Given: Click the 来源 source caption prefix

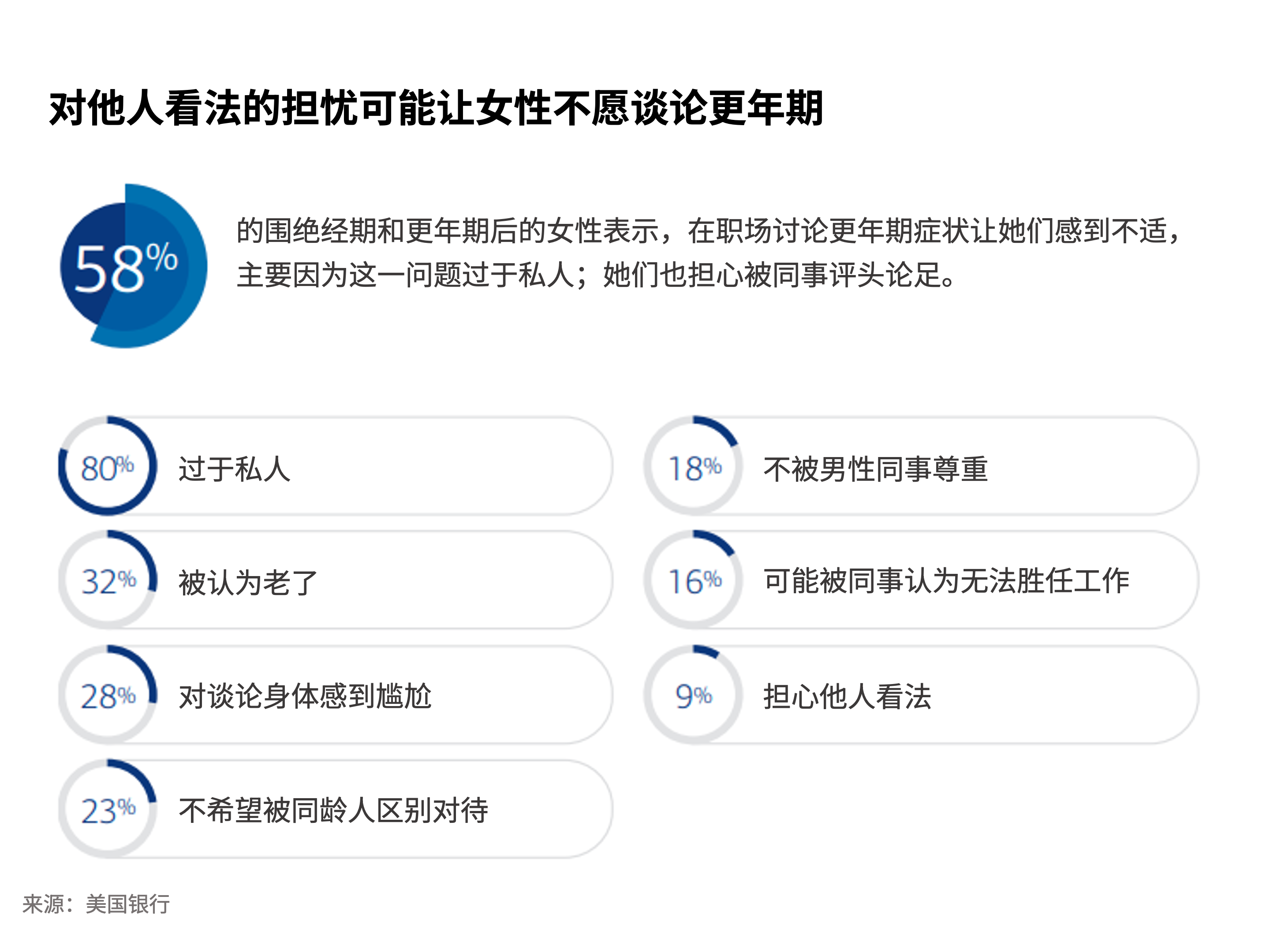Looking at the screenshot, I should (x=44, y=904).
